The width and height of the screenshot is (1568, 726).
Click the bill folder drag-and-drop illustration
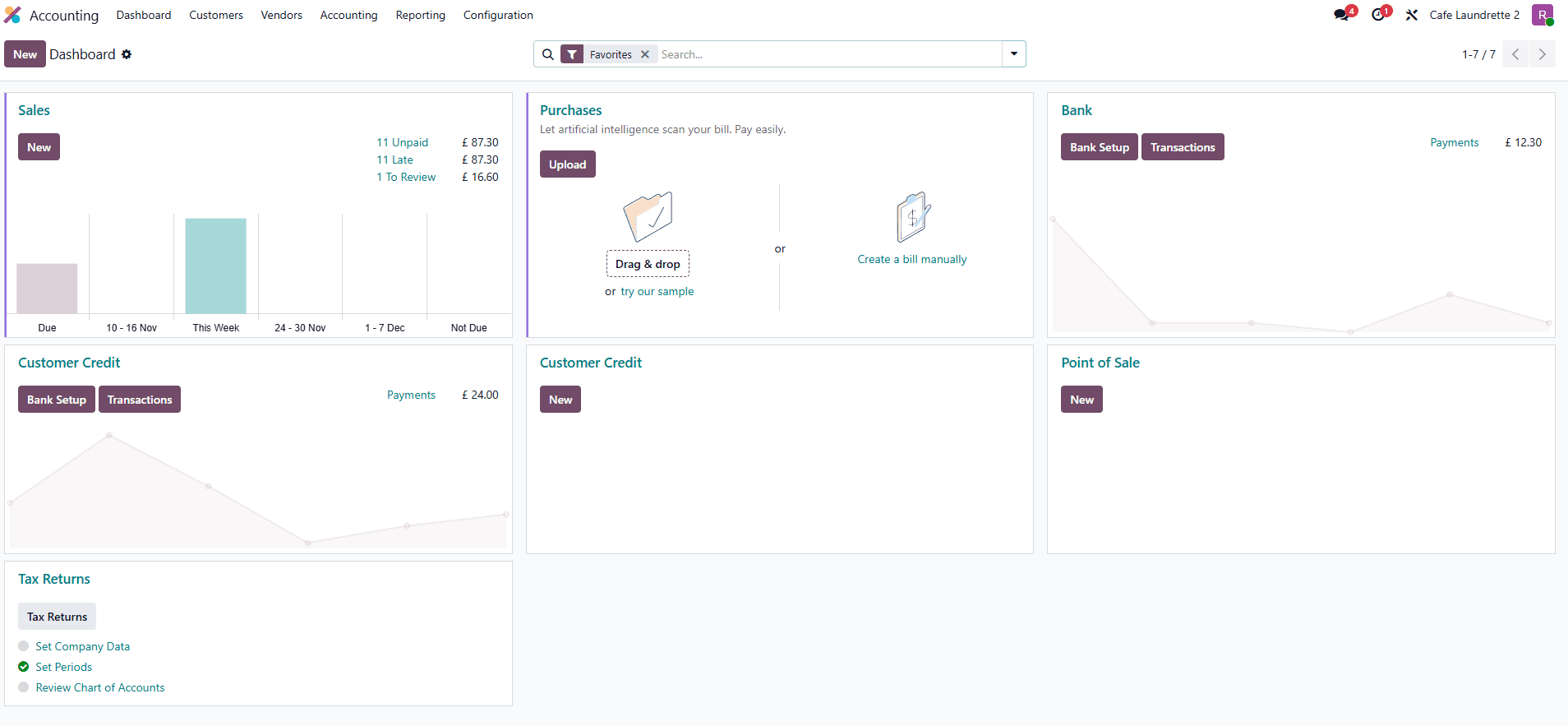[x=648, y=216]
